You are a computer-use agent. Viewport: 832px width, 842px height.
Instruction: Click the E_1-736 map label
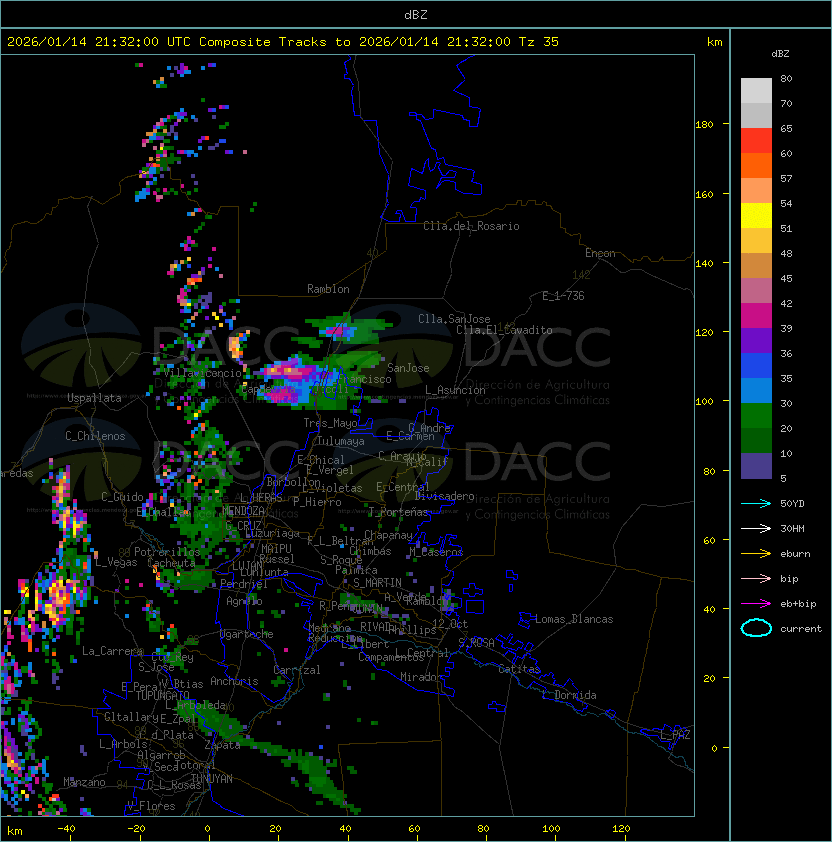pos(563,296)
